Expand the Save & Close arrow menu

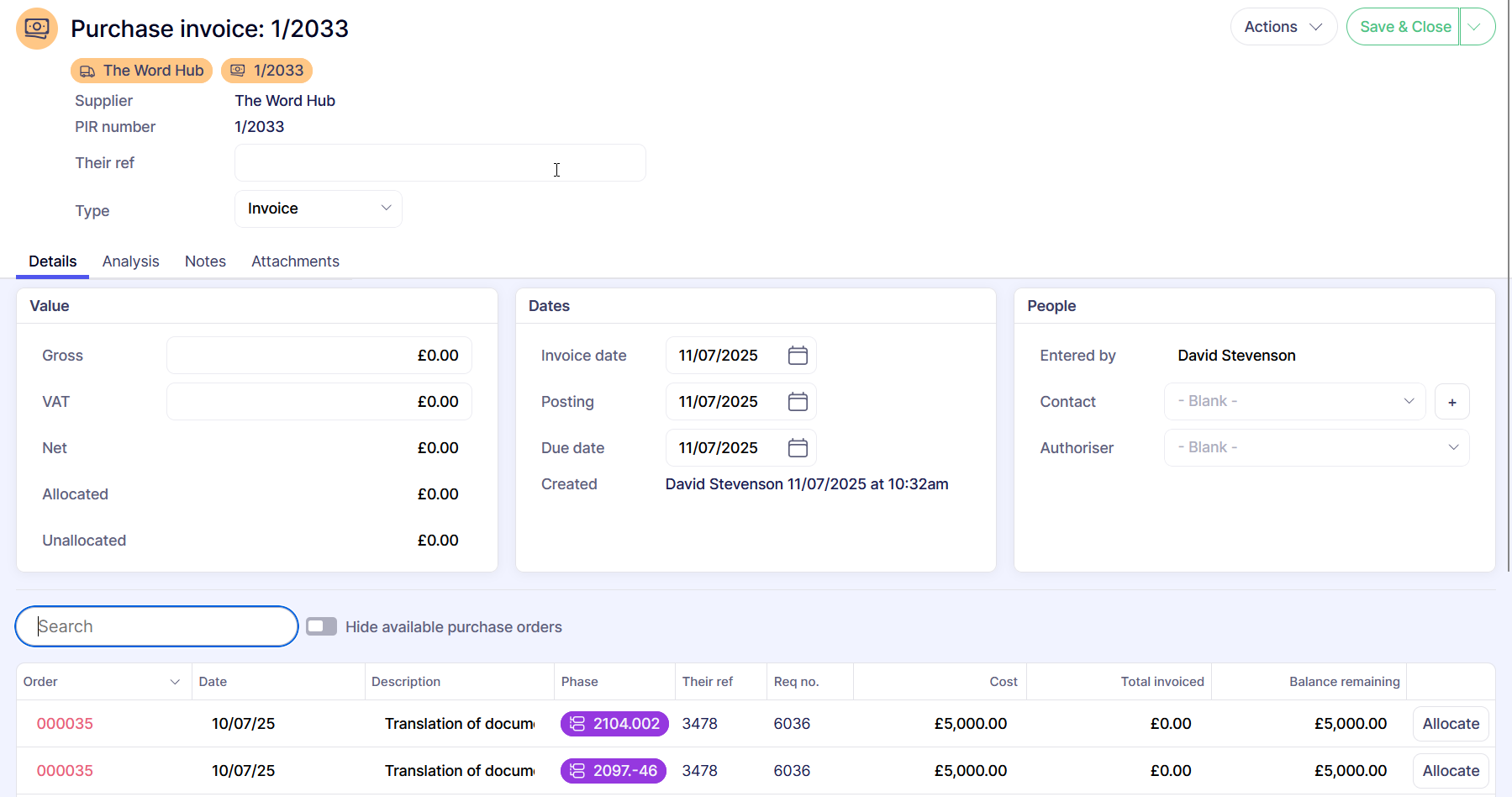click(1476, 27)
